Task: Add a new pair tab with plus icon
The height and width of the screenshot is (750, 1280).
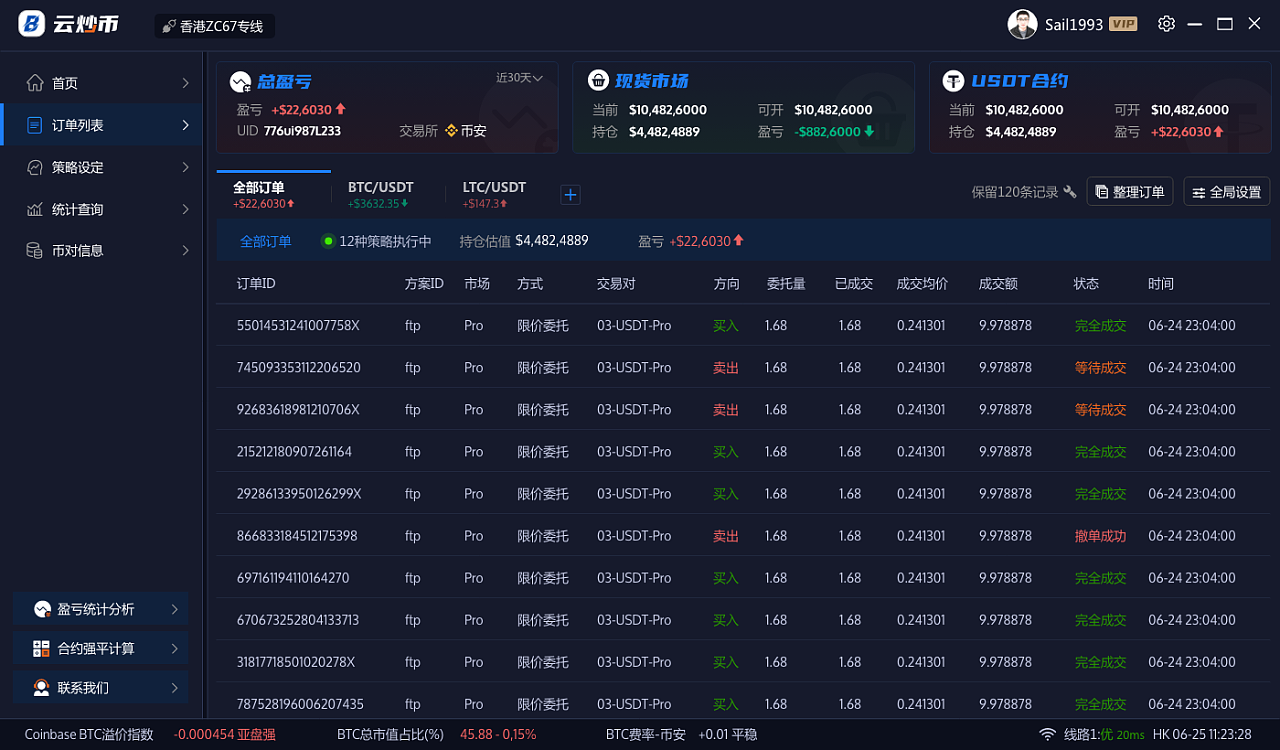Action: click(x=570, y=195)
